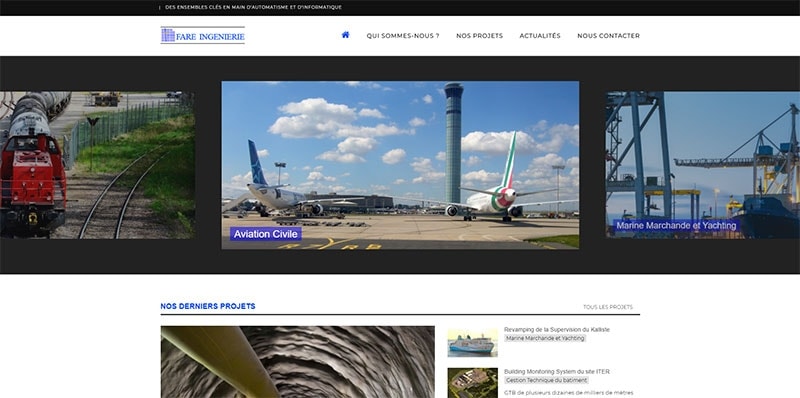Select the airport slide with control tower

[400, 165]
